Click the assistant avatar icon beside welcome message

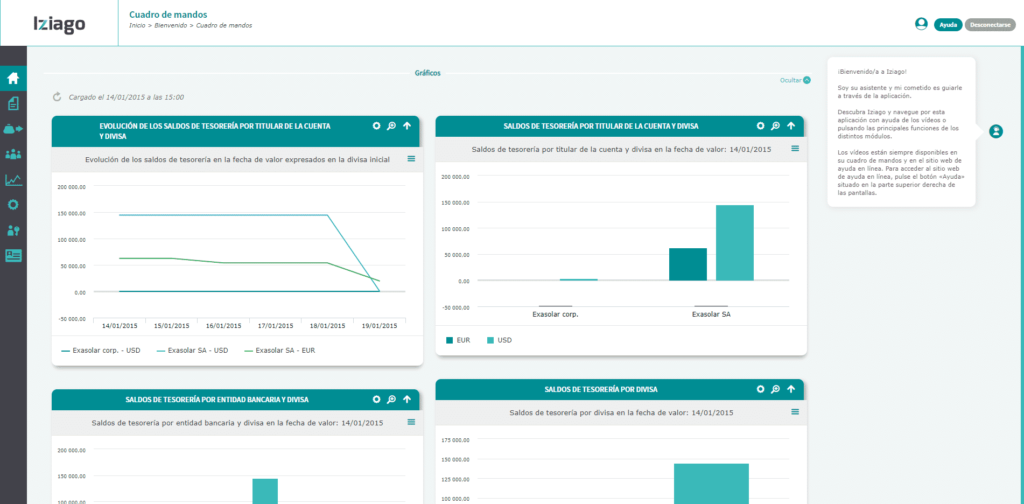[x=995, y=131]
